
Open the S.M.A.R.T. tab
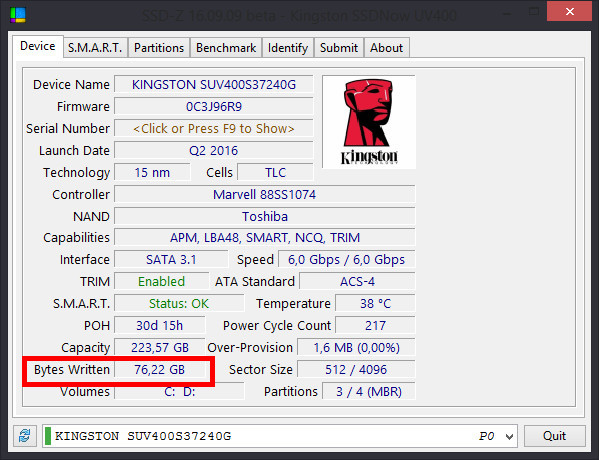[x=95, y=48]
